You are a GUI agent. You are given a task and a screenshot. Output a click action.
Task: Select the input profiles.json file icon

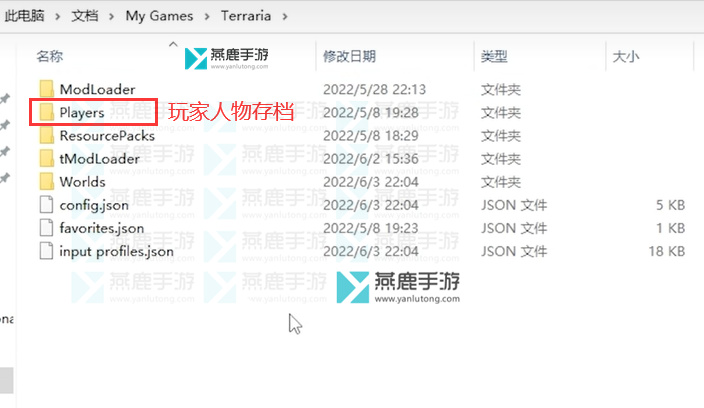coord(47,251)
